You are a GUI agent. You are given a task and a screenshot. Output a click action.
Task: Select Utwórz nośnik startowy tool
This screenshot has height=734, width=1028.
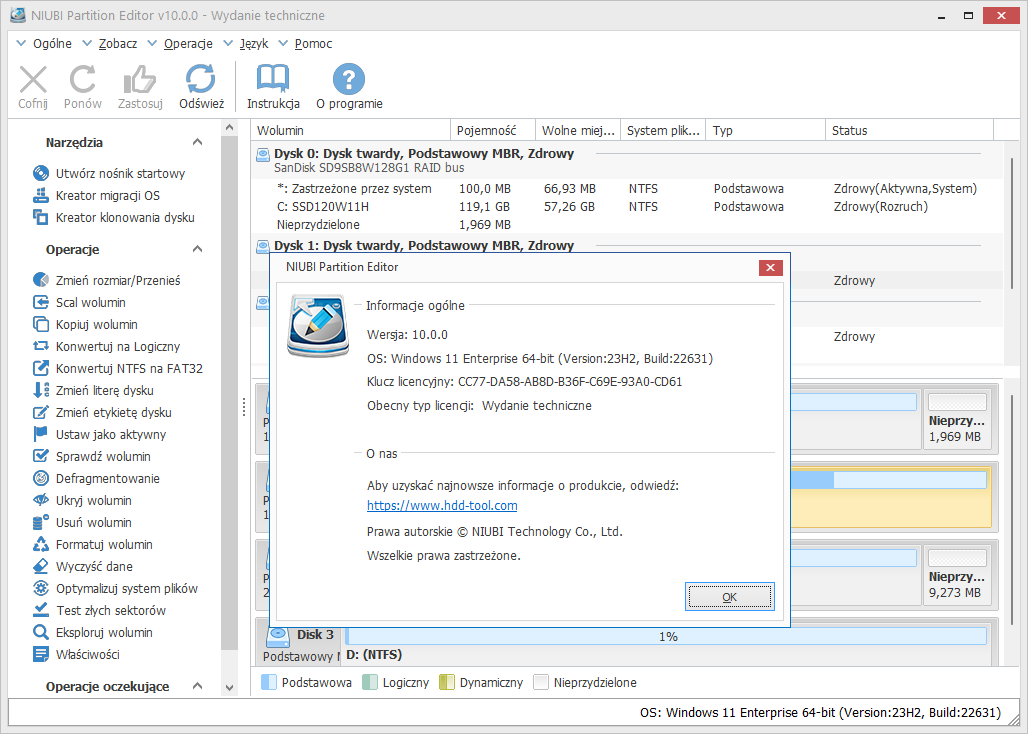pyautogui.click(x=109, y=174)
